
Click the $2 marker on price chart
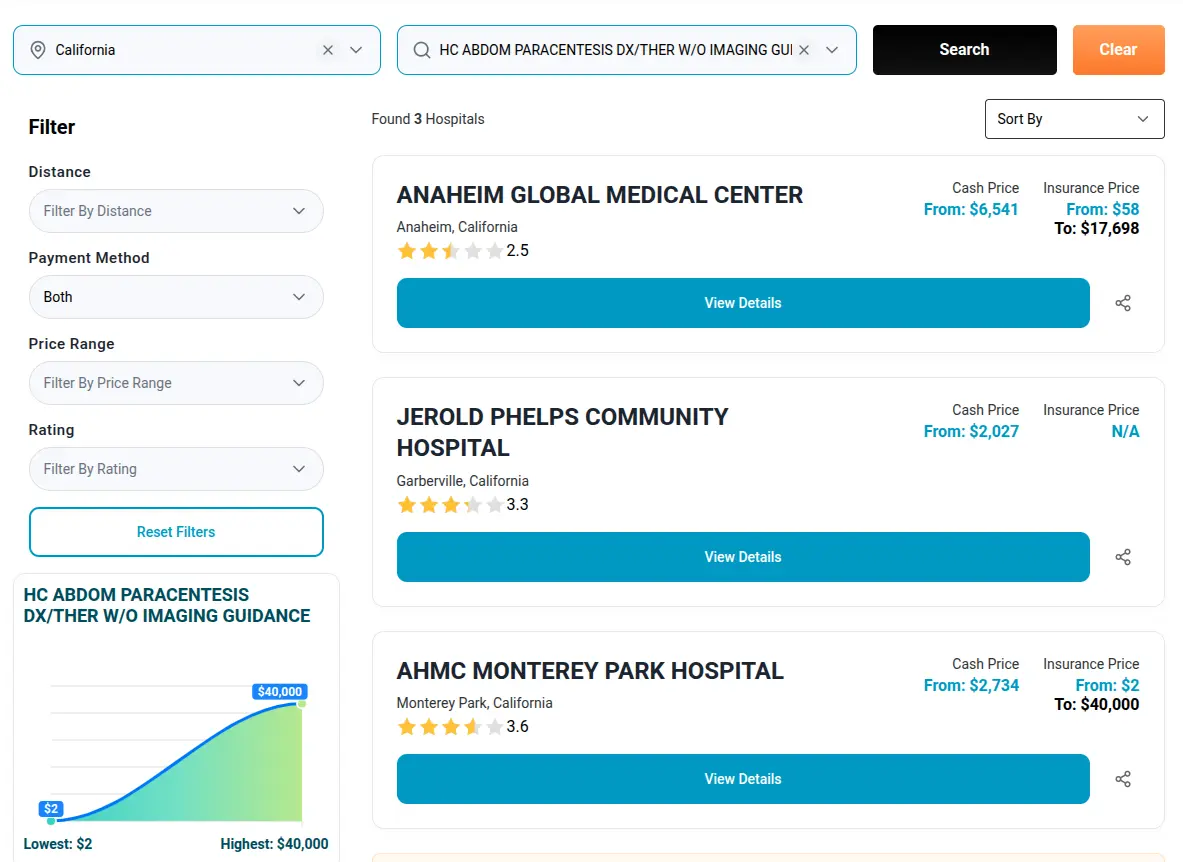tap(51, 808)
